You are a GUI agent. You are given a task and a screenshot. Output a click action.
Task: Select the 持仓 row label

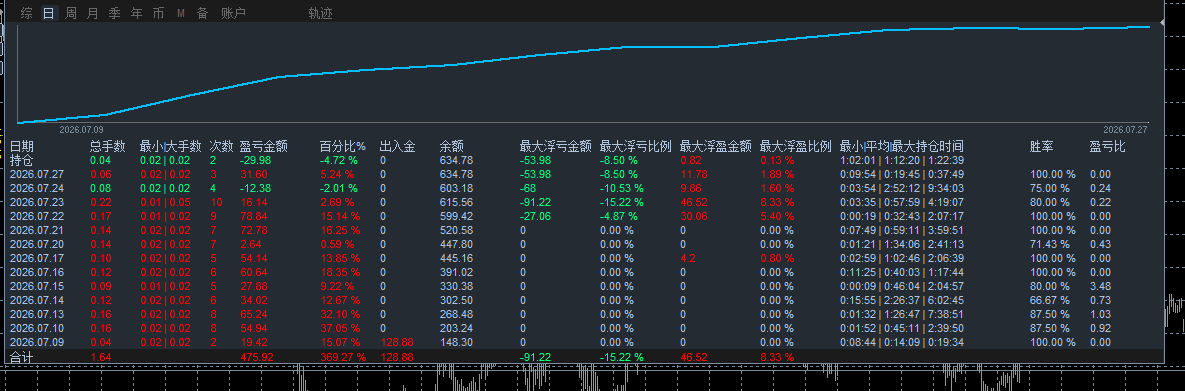(x=21, y=160)
